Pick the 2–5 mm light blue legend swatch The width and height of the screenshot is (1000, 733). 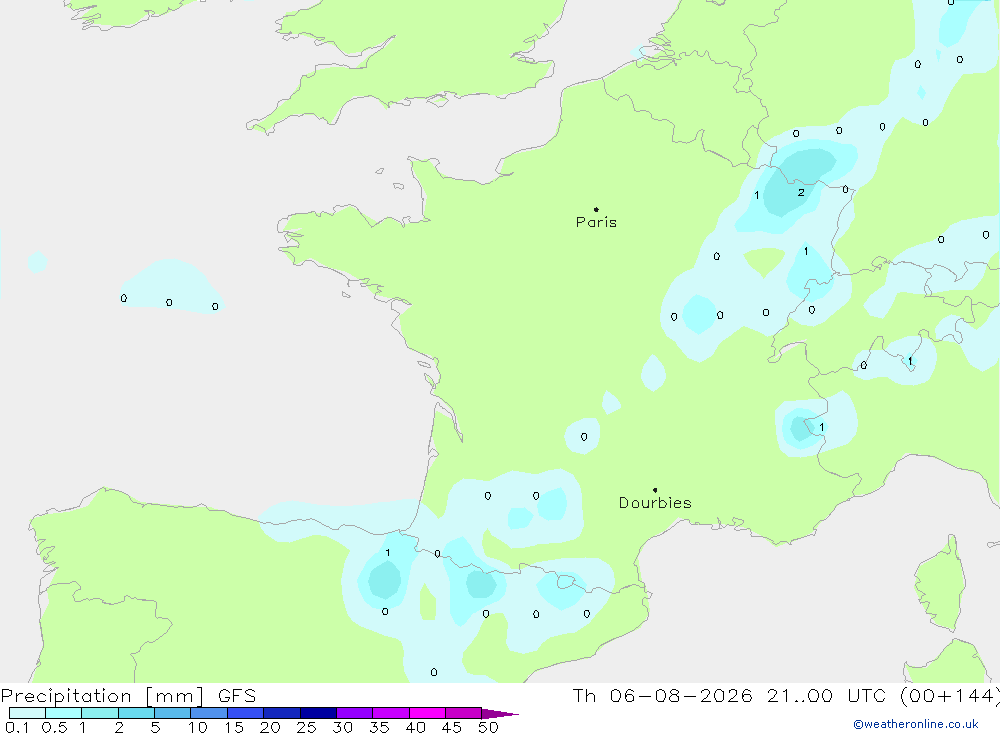pos(136,713)
